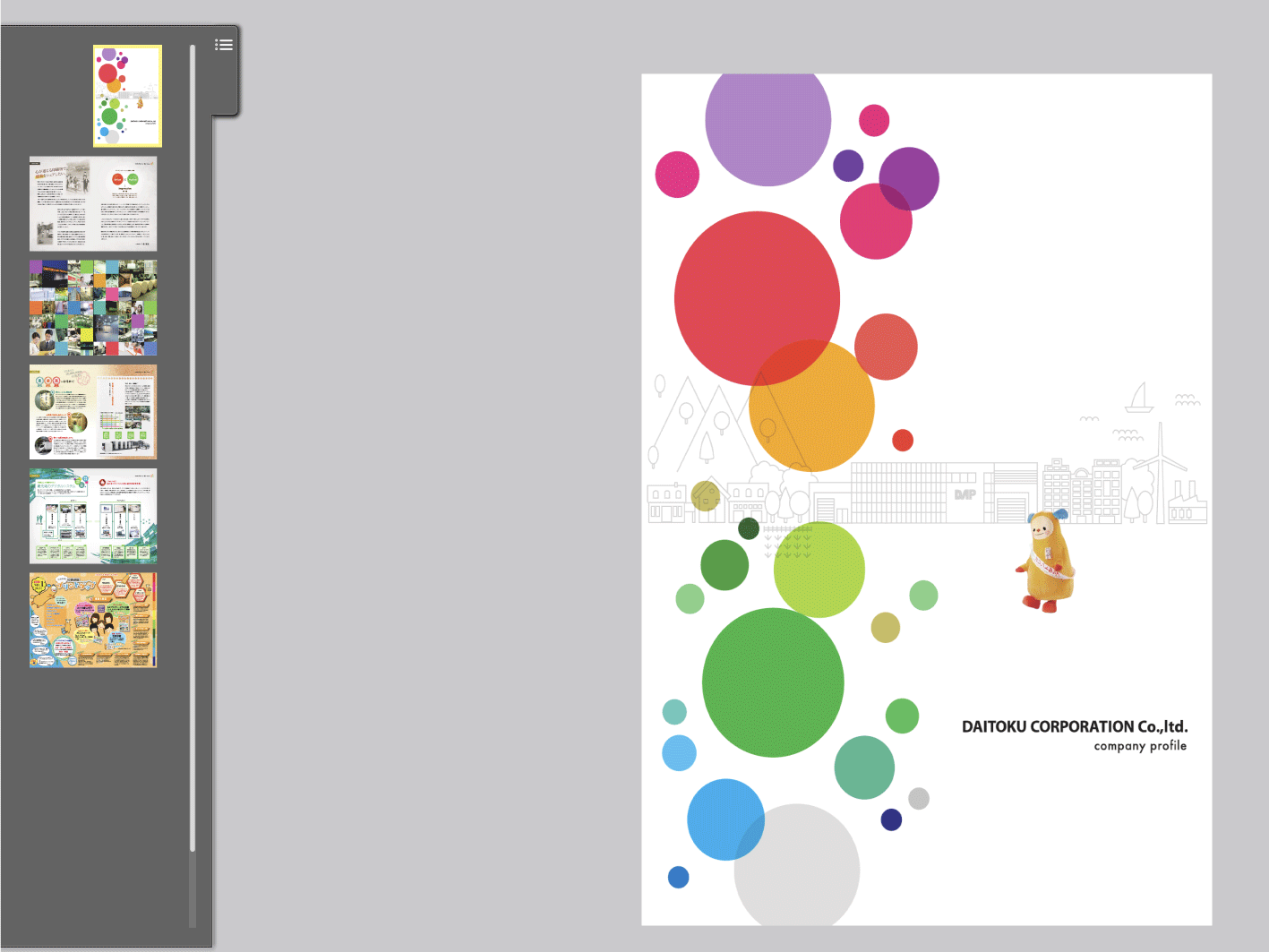1269x952 pixels.
Task: Click the thumbnail panel vertical scrollbar
Action: [193, 448]
